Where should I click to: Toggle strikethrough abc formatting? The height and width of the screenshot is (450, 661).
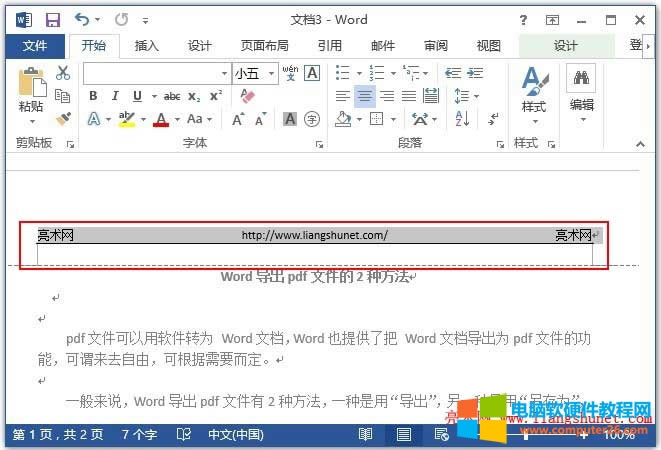[172, 97]
